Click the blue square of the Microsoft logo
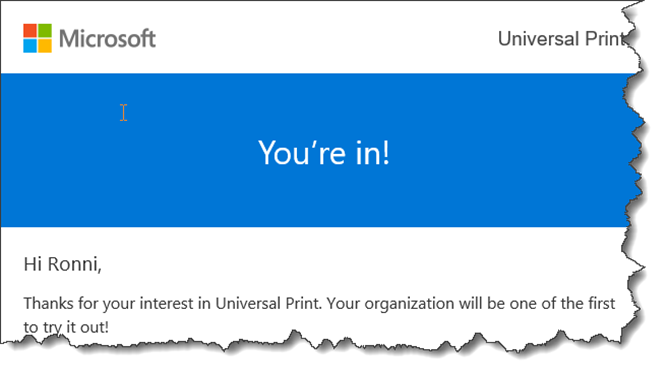669x376 pixels. [30, 46]
